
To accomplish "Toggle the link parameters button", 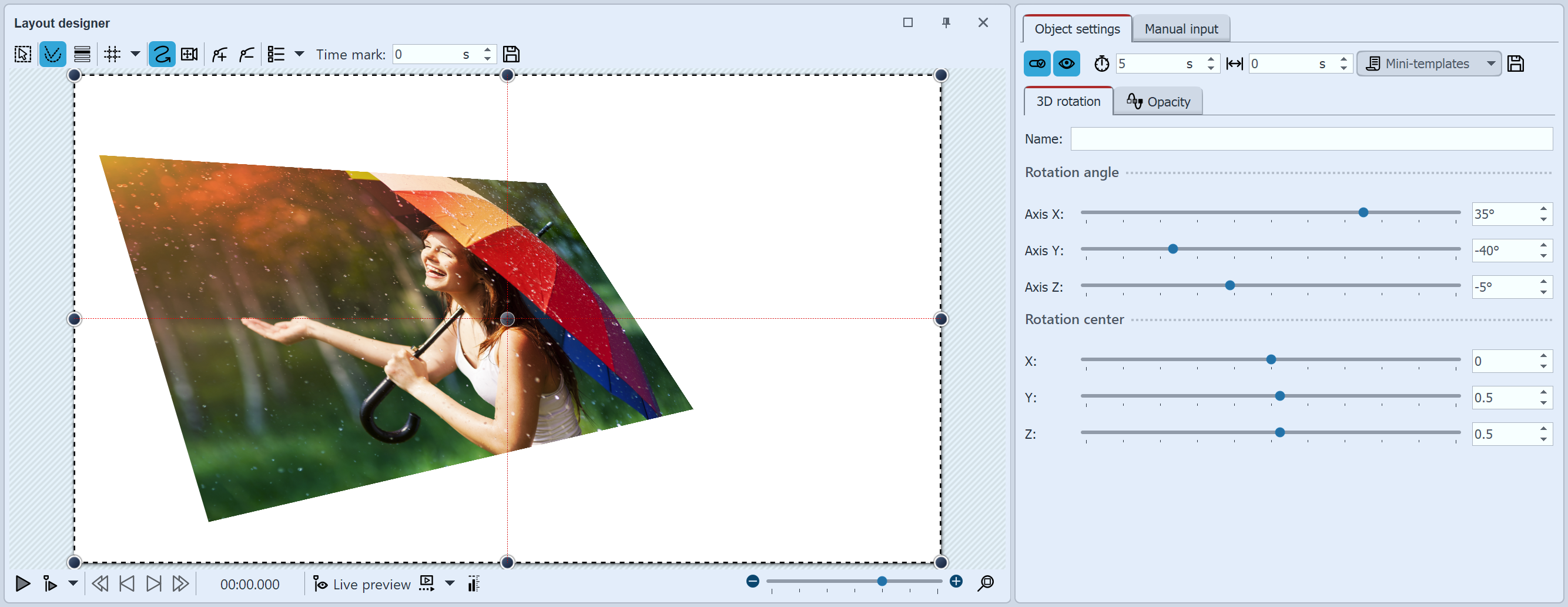I will [1037, 63].
